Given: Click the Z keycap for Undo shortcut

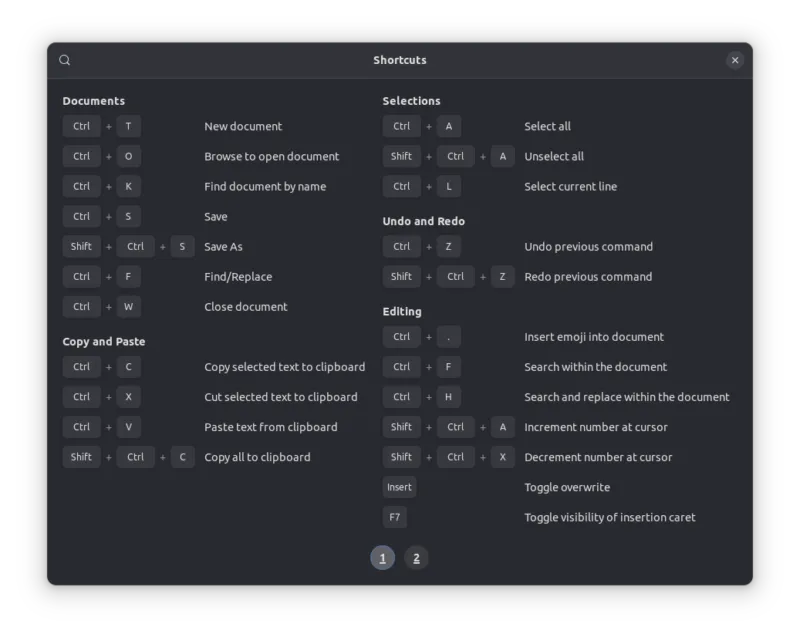Looking at the screenshot, I should 448,246.
